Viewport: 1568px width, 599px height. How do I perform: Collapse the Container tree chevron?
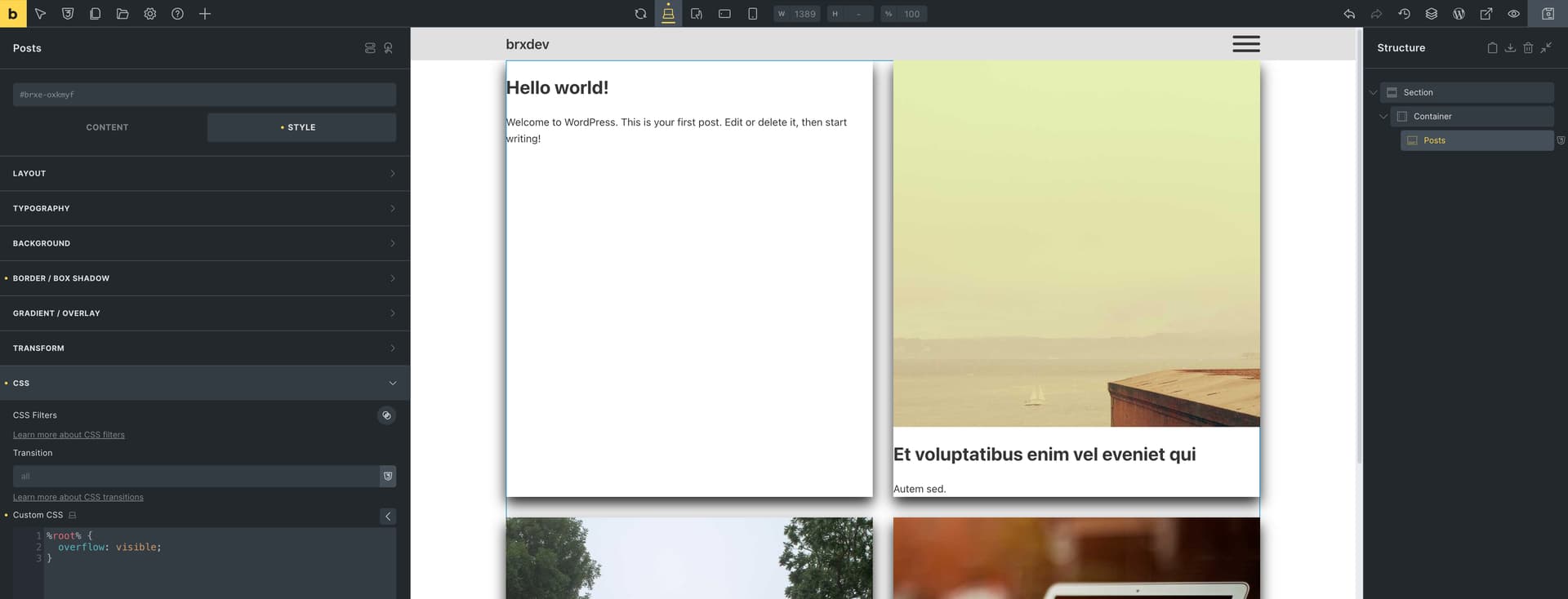pyautogui.click(x=1383, y=117)
